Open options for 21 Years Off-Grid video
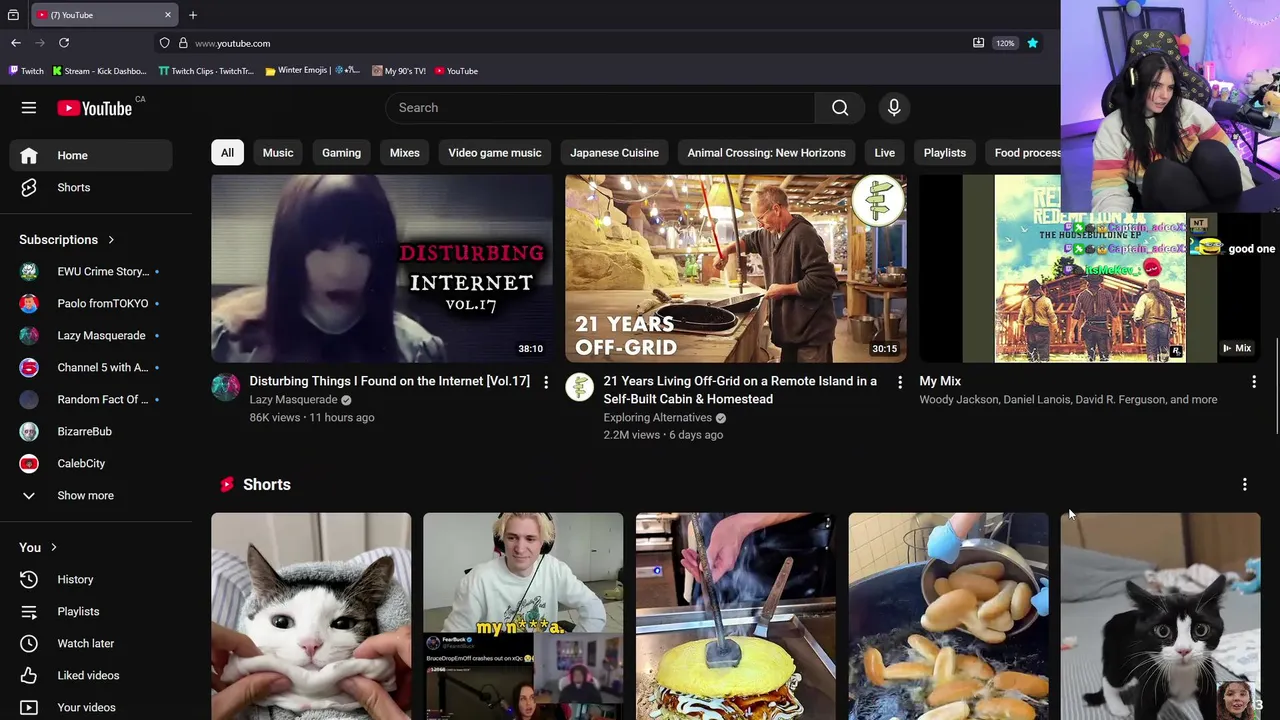Viewport: 1280px width, 720px height. [900, 382]
